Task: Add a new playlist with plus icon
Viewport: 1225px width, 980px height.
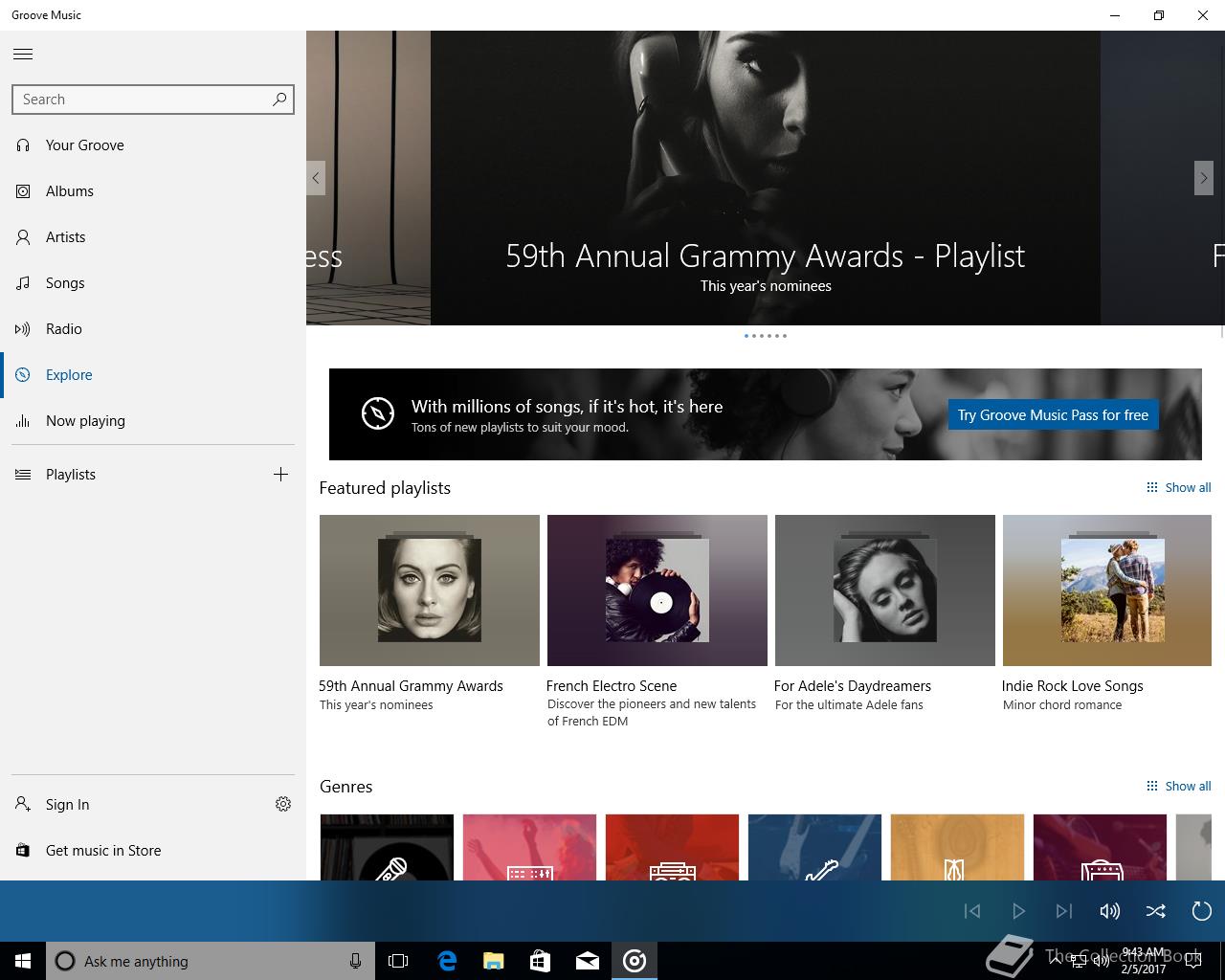Action: click(x=280, y=475)
